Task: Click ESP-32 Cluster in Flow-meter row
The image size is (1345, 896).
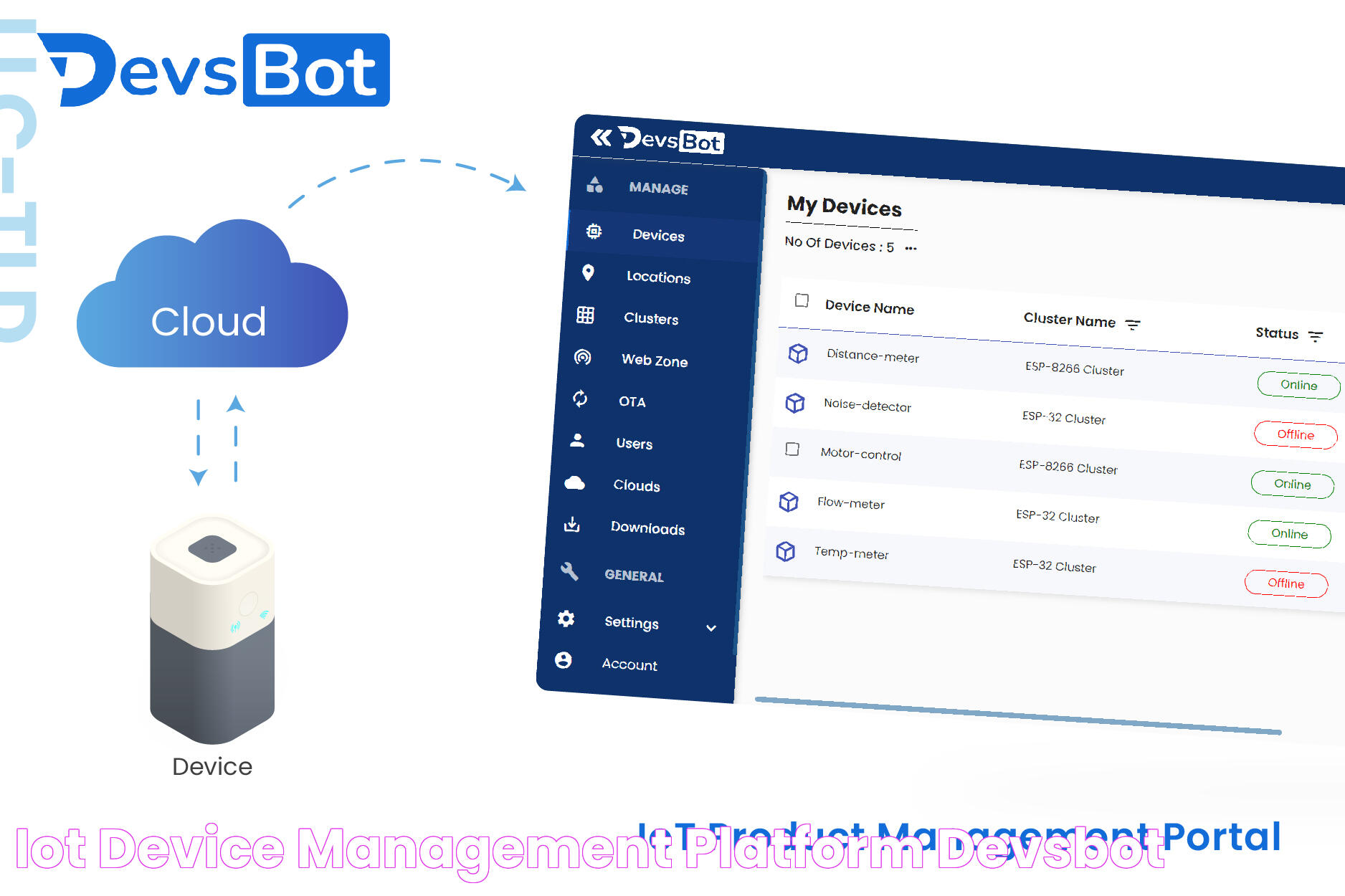Action: 1058,516
